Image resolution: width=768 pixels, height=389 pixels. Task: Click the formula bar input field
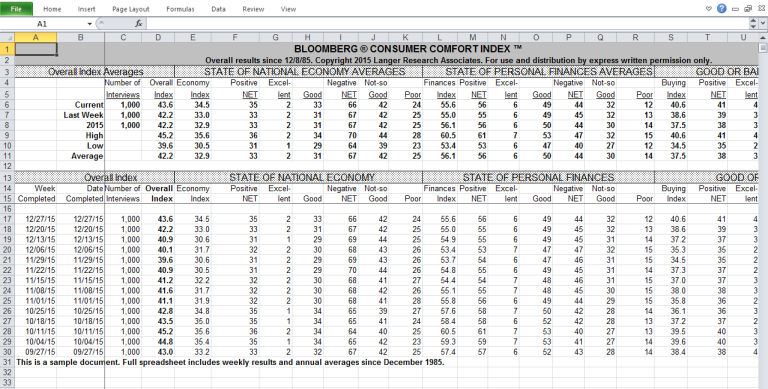pos(448,24)
